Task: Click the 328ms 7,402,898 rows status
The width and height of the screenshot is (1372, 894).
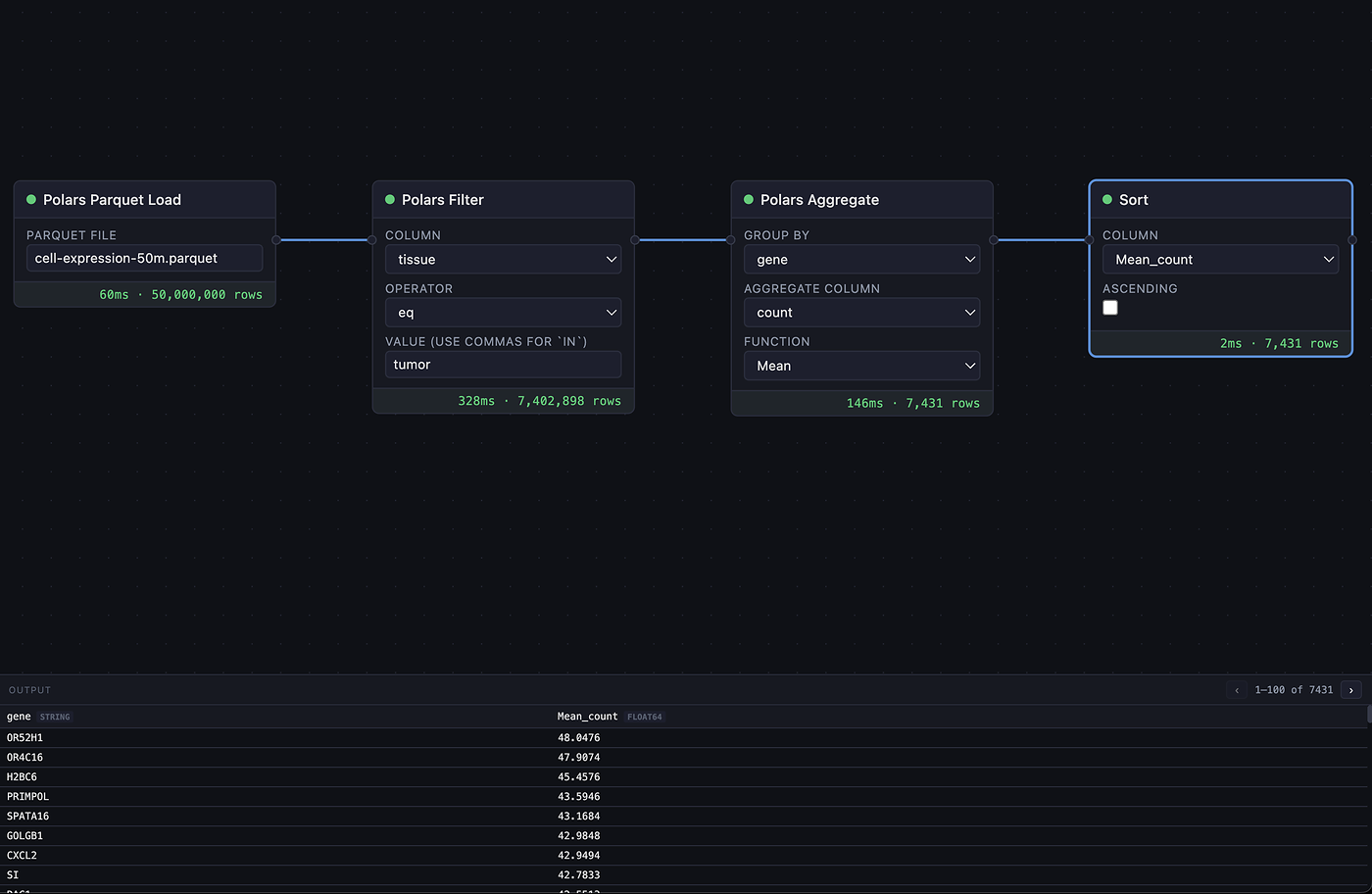Action: pos(539,401)
